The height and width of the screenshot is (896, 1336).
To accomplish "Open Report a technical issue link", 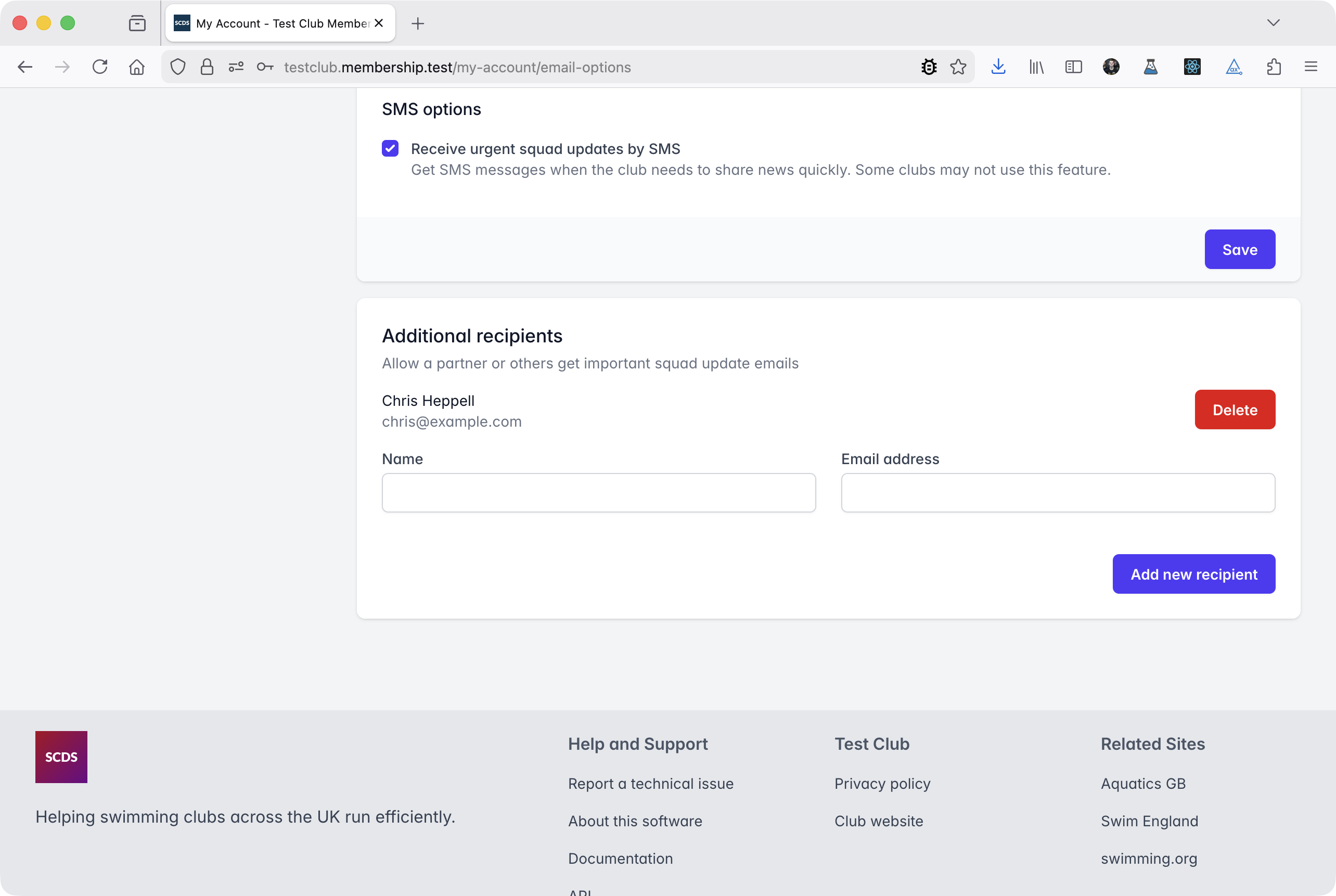I will click(x=651, y=784).
